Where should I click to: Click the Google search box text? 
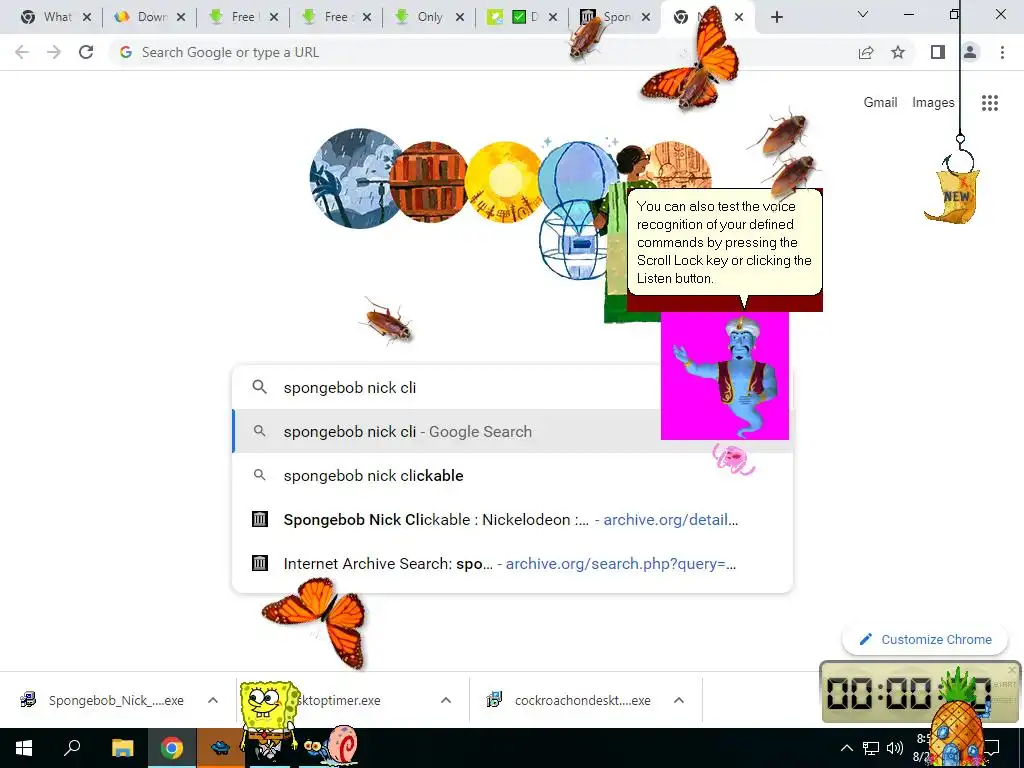(349, 388)
